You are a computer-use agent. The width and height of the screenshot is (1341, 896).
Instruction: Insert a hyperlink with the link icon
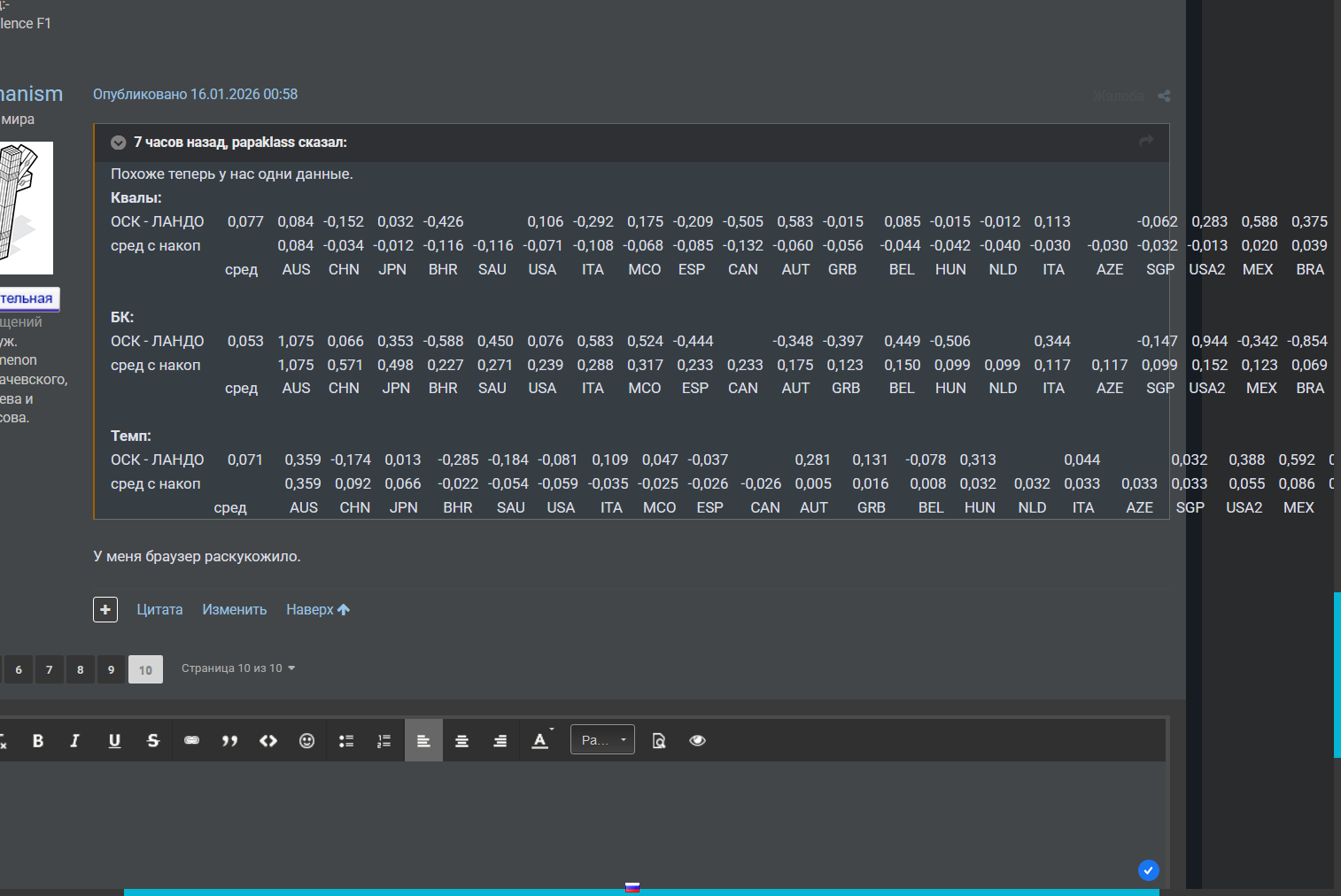(x=191, y=741)
